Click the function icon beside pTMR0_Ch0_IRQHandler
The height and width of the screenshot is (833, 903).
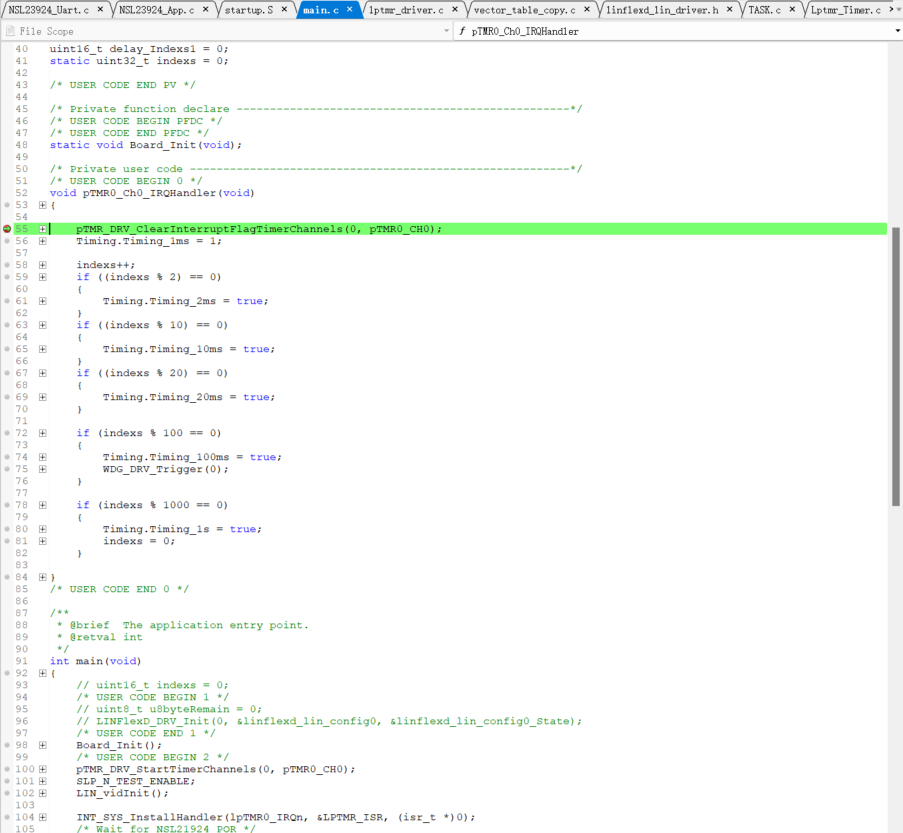[462, 31]
